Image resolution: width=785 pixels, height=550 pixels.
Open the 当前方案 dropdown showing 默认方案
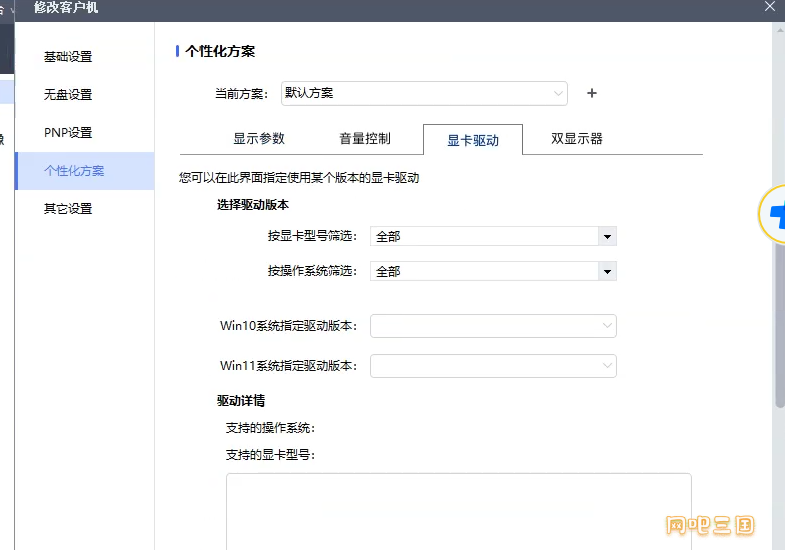coord(424,94)
